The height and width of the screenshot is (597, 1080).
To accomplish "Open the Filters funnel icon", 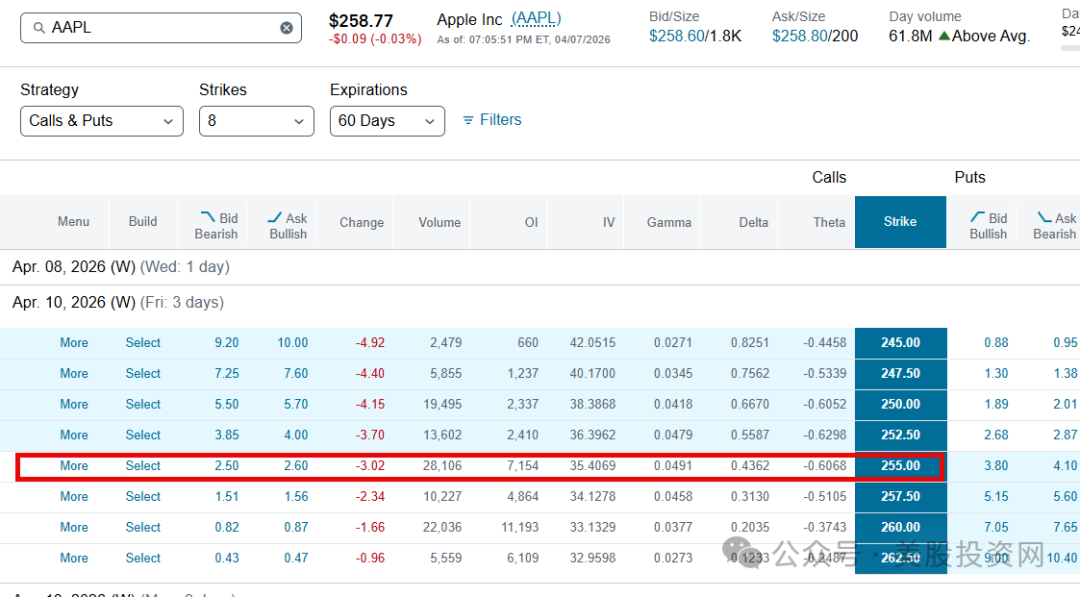I will [x=468, y=119].
